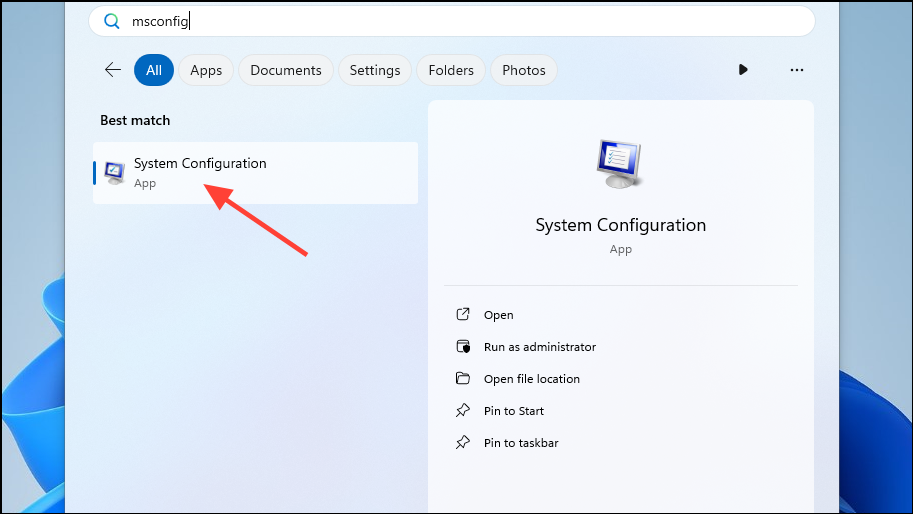This screenshot has height=514, width=913.
Task: Click Run as administrator
Action: [x=540, y=347]
